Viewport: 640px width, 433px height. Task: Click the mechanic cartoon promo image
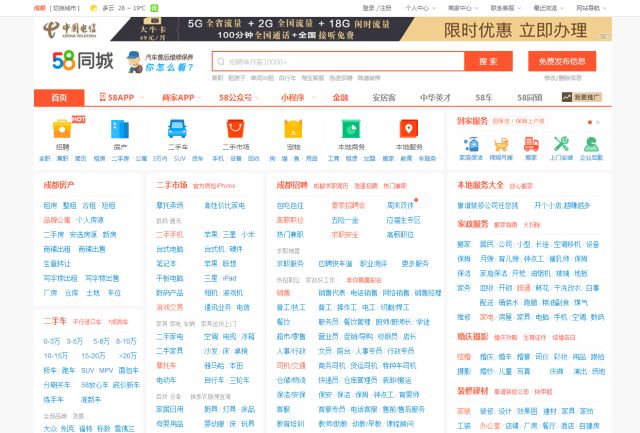point(160,62)
